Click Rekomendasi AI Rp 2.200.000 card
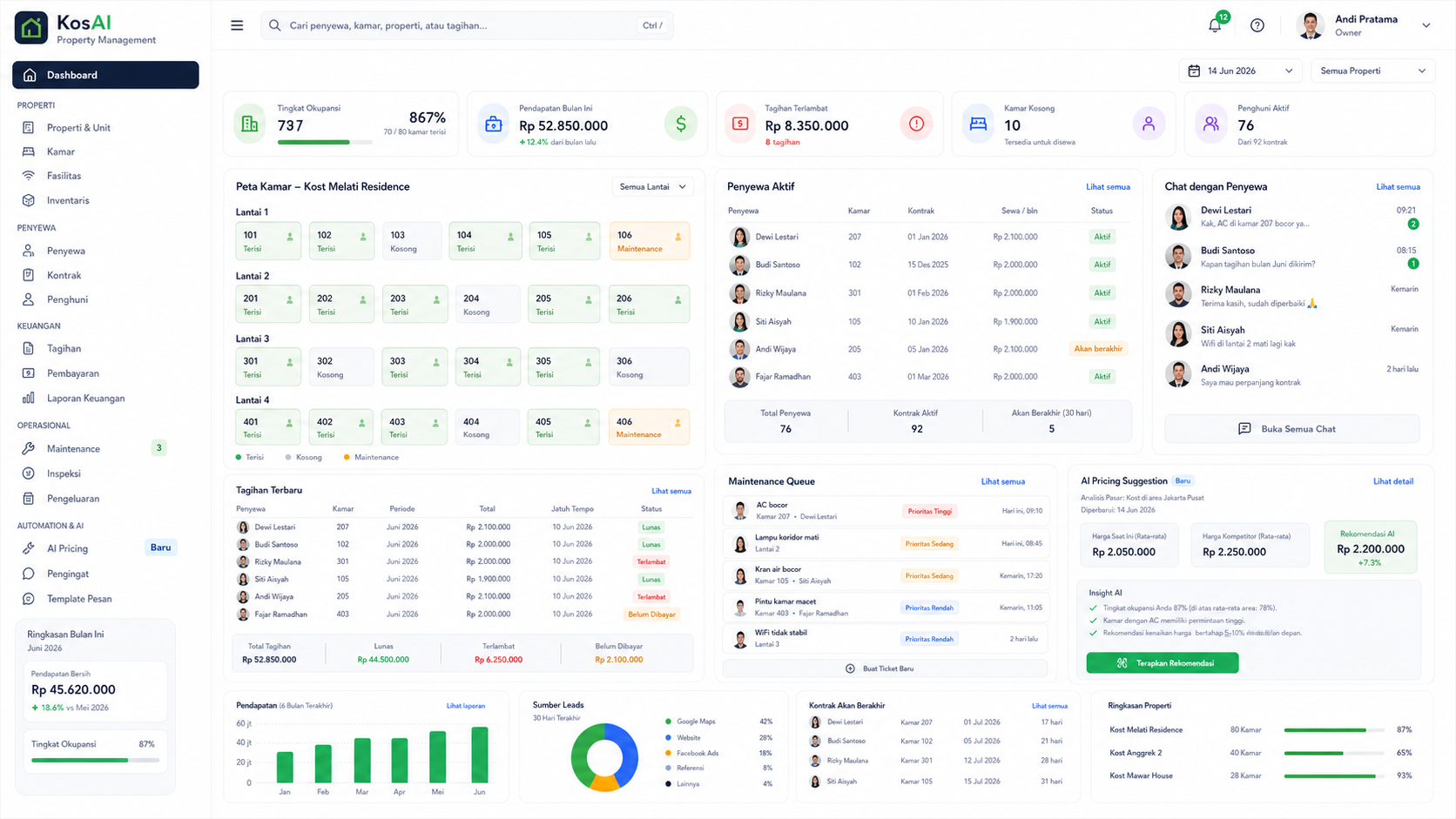 [x=1370, y=547]
